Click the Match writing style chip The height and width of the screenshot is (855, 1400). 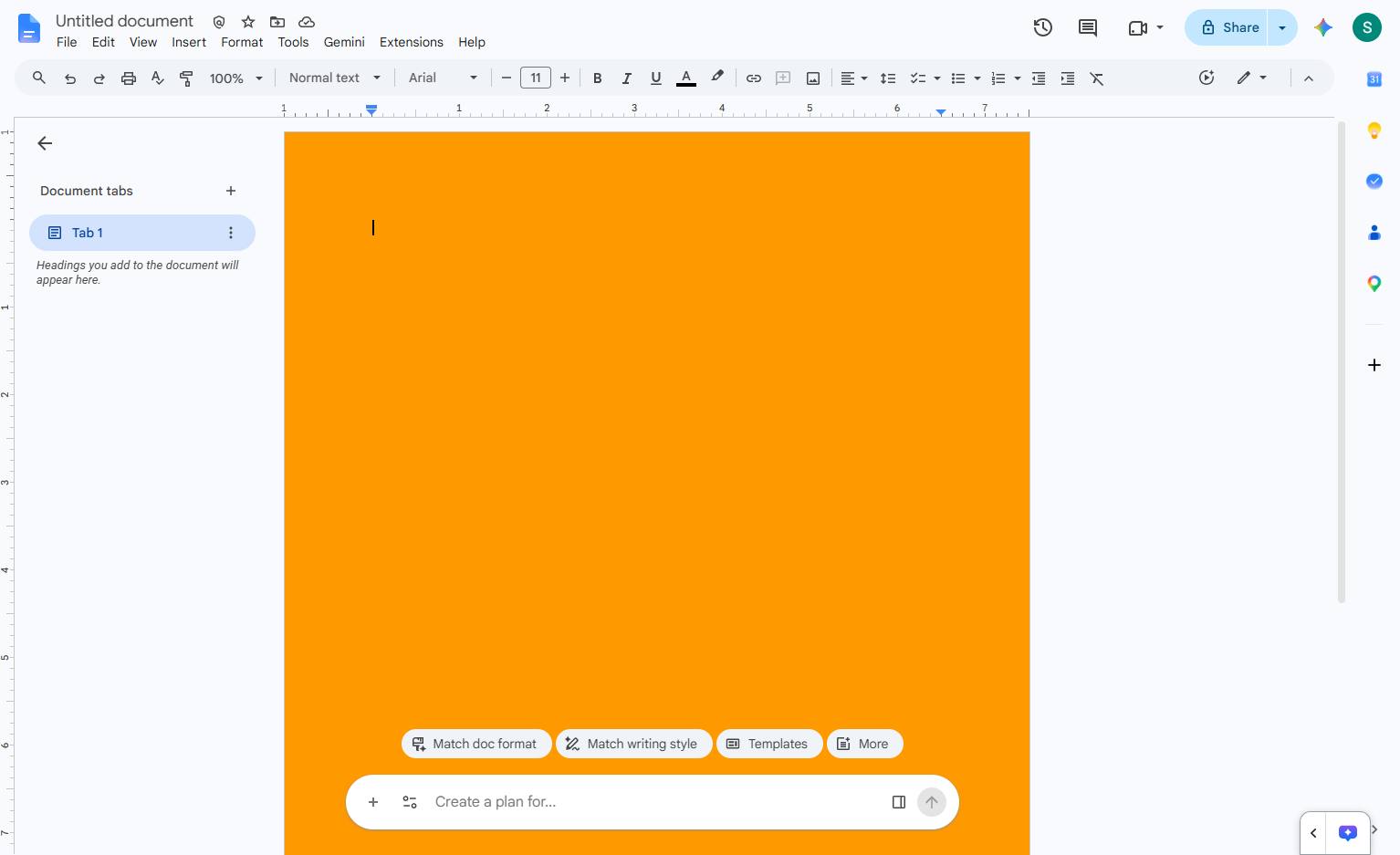[633, 744]
